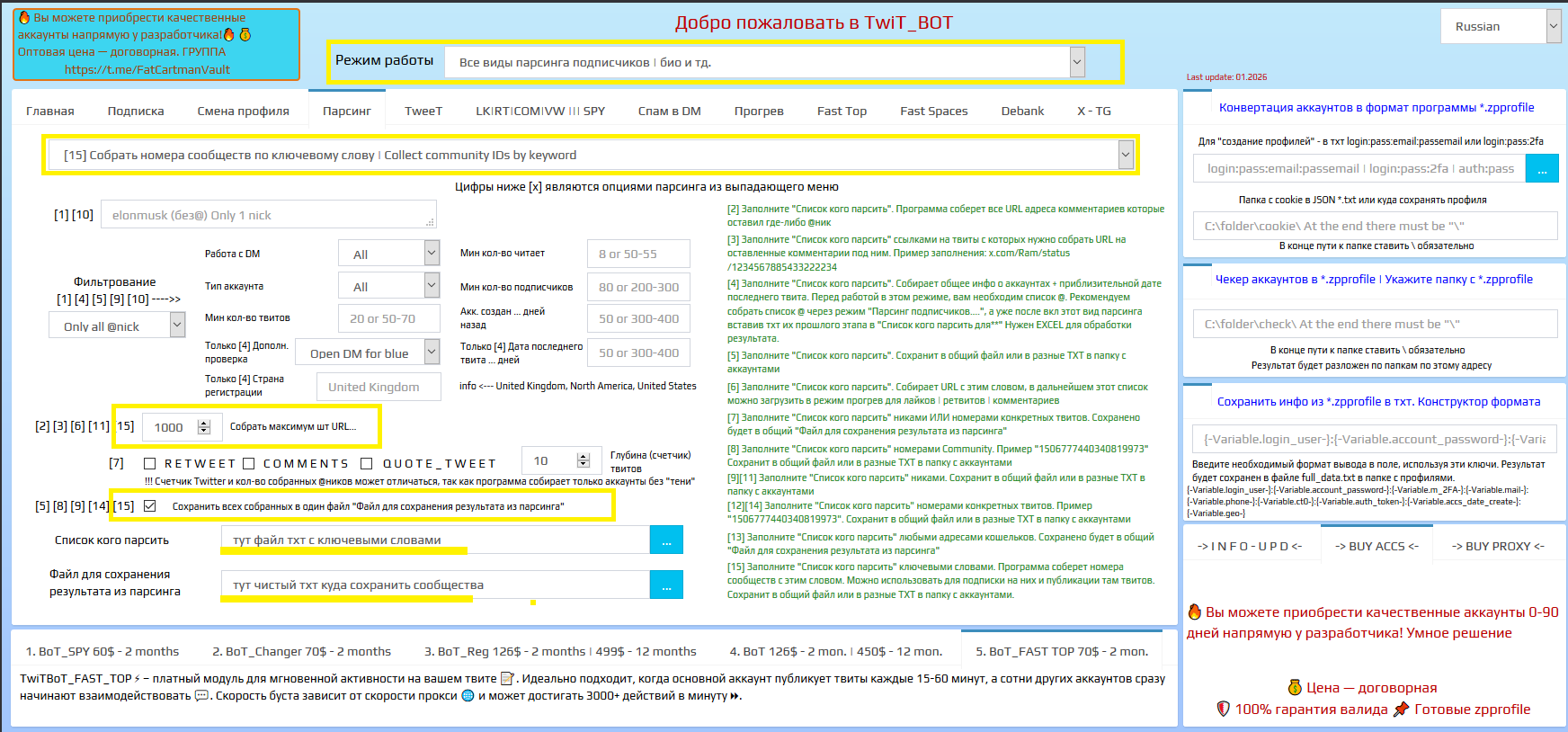Focus the '{-Variable.login_user-}' format field

[x=1376, y=439]
